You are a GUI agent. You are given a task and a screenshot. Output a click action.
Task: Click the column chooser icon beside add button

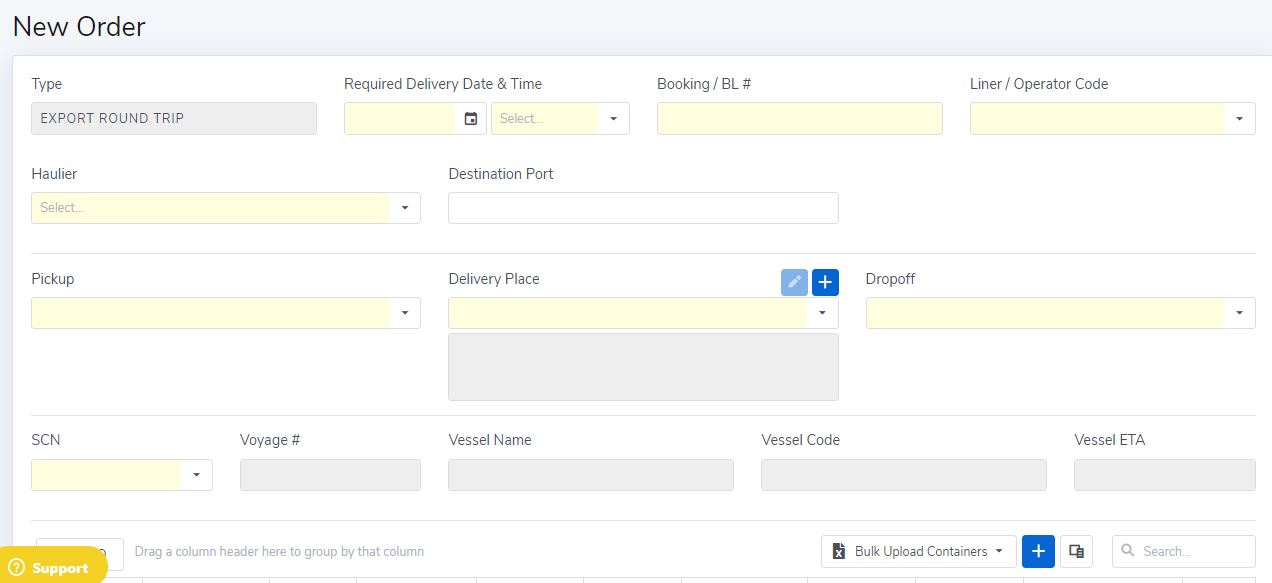click(x=1076, y=551)
